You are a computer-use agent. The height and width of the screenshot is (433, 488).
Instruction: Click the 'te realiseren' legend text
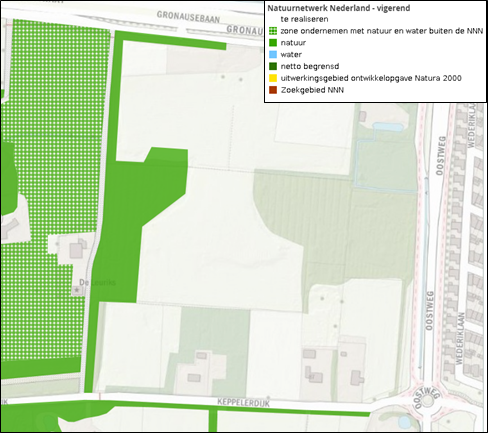[304, 19]
